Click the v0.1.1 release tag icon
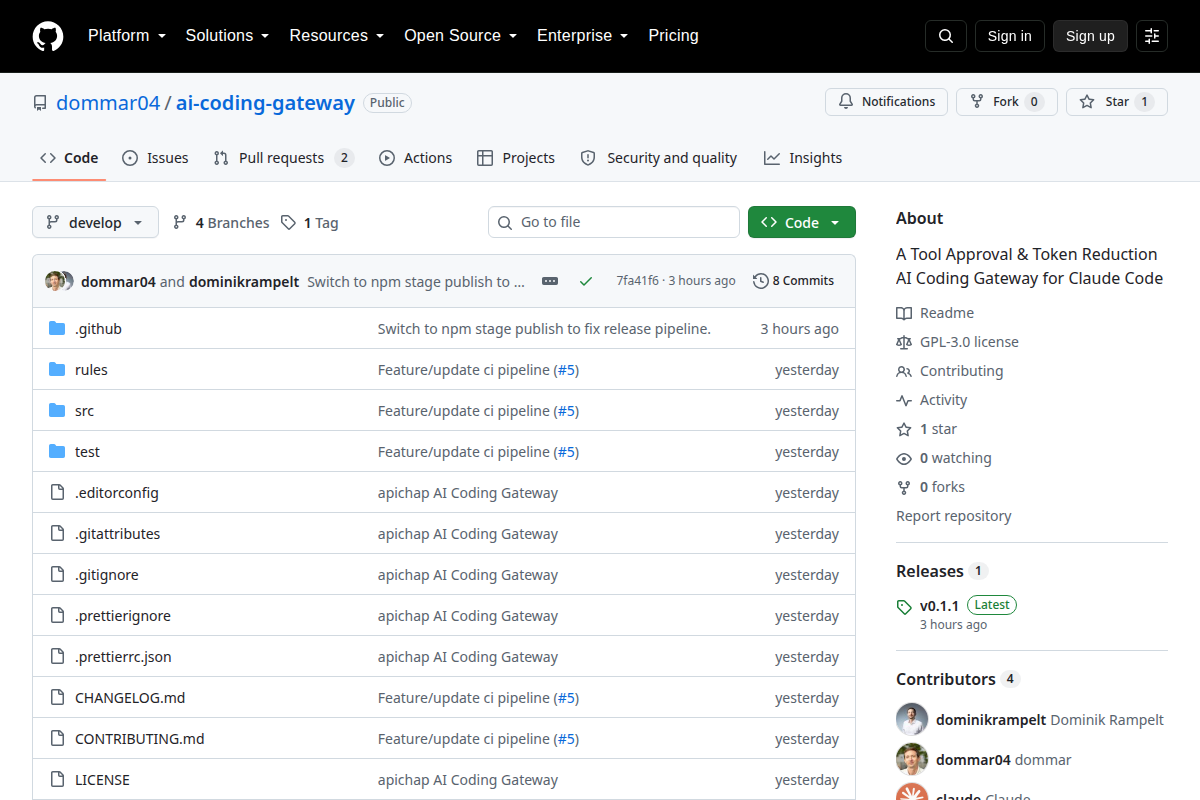The width and height of the screenshot is (1200, 800). click(904, 606)
